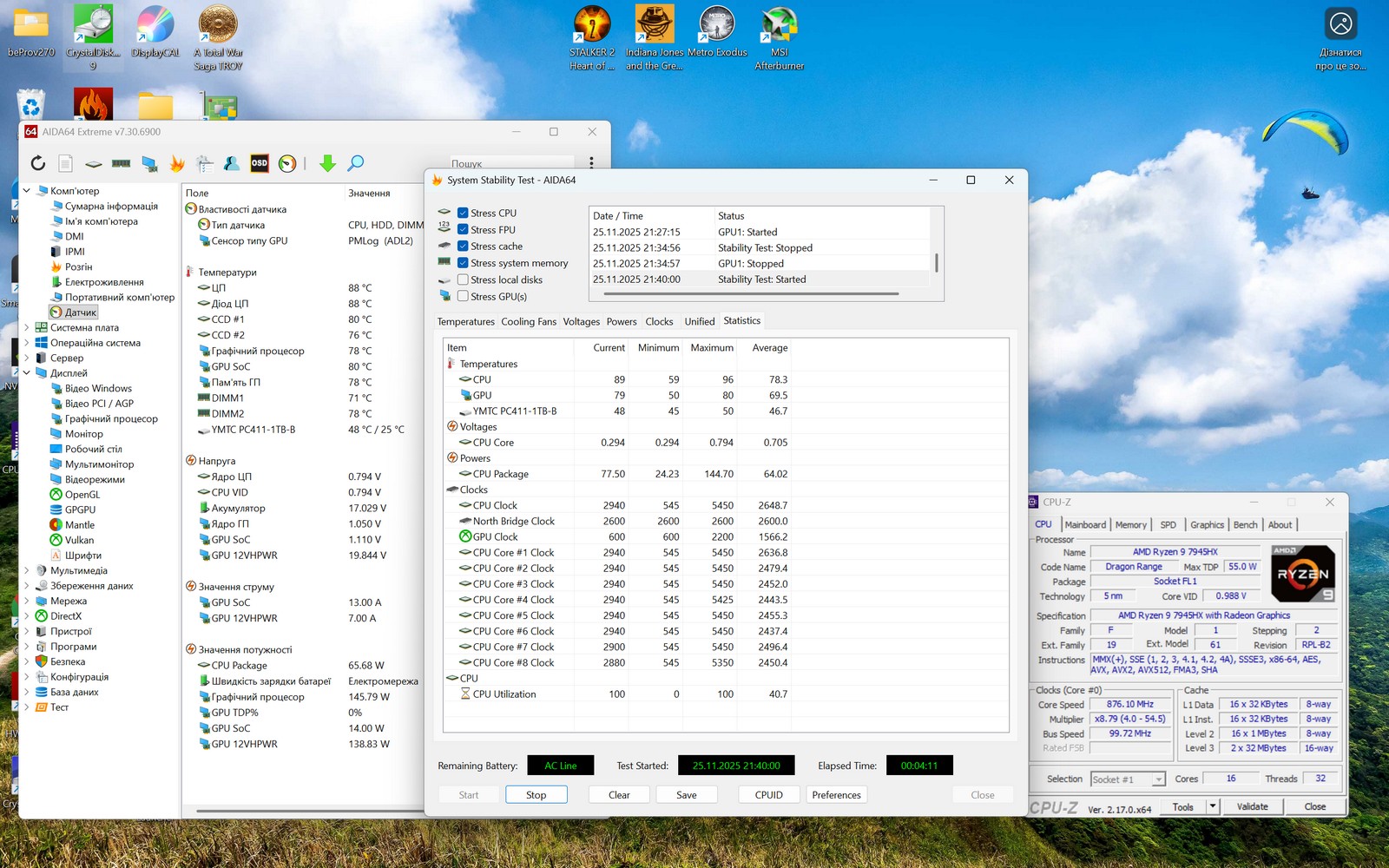Switch to the Temperatures tab
Image resolution: width=1389 pixels, height=868 pixels.
point(465,321)
